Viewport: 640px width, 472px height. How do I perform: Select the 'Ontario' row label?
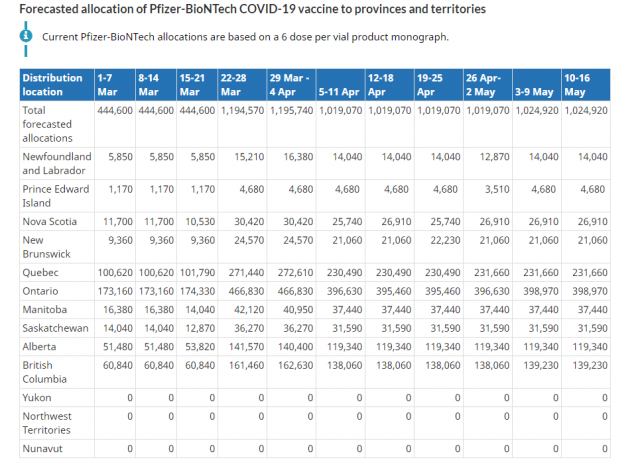point(40,291)
